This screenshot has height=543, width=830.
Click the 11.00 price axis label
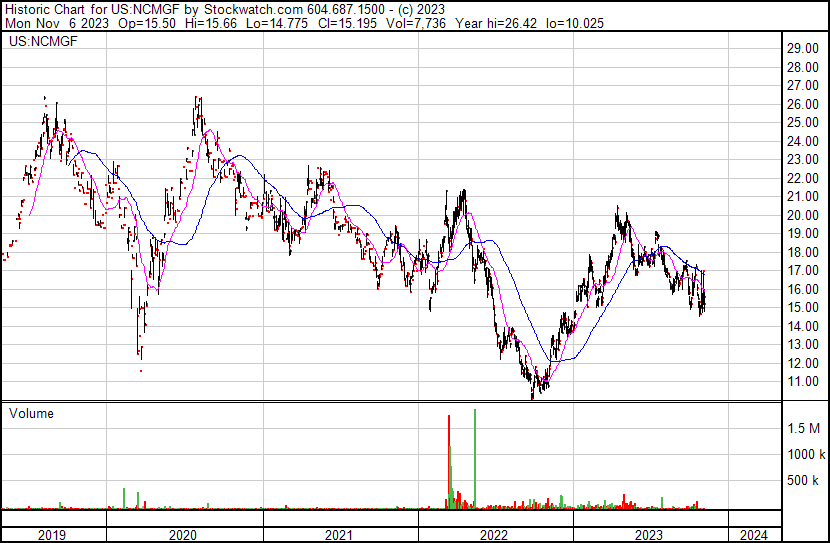[803, 382]
